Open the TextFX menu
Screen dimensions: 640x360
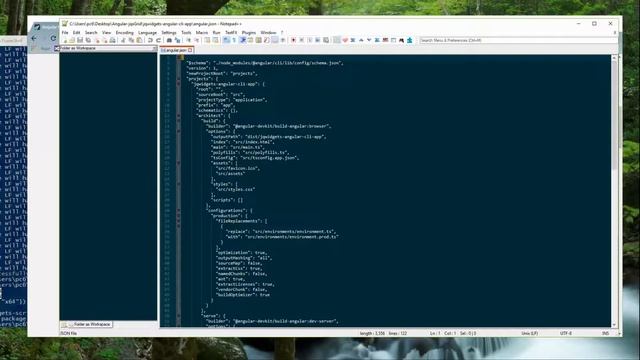coord(231,32)
